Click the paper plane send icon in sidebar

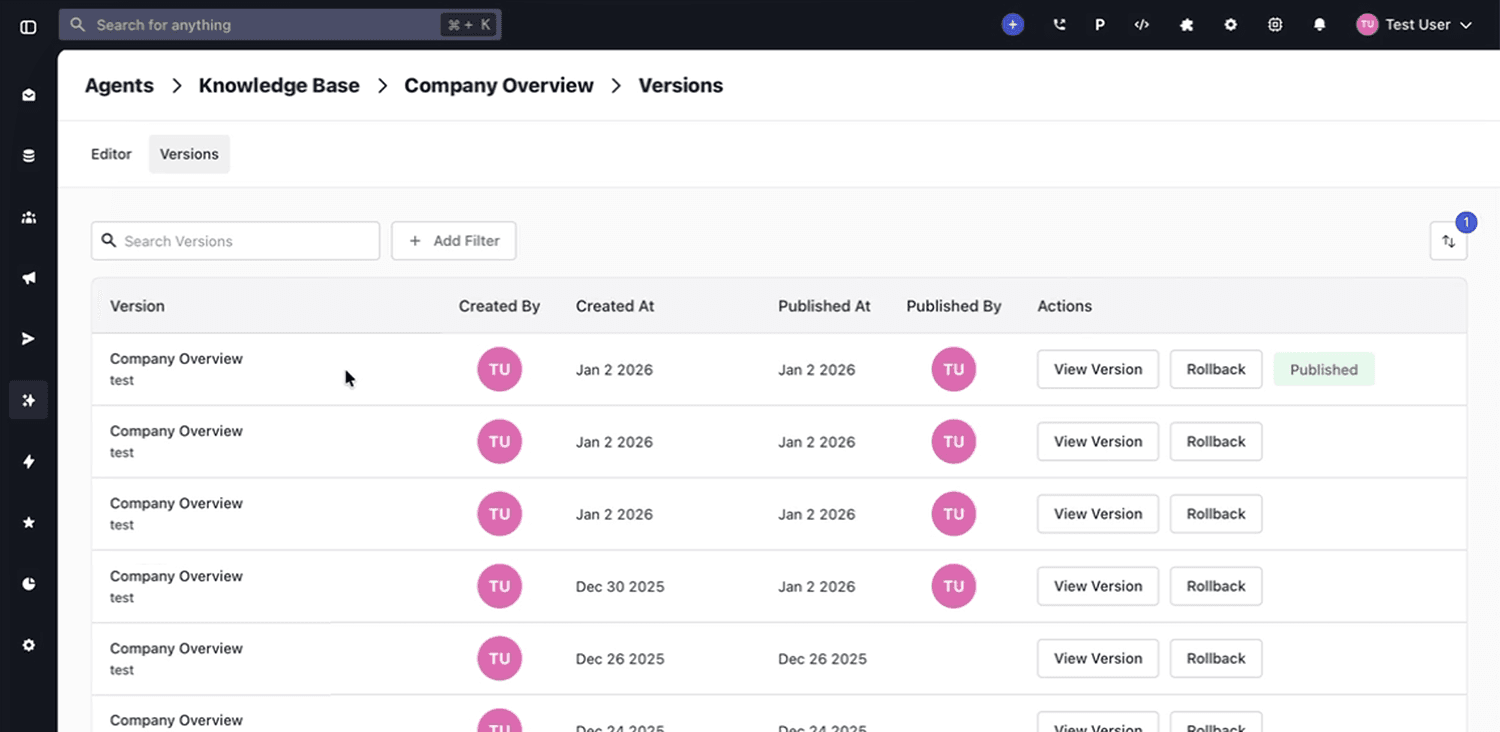click(27, 338)
